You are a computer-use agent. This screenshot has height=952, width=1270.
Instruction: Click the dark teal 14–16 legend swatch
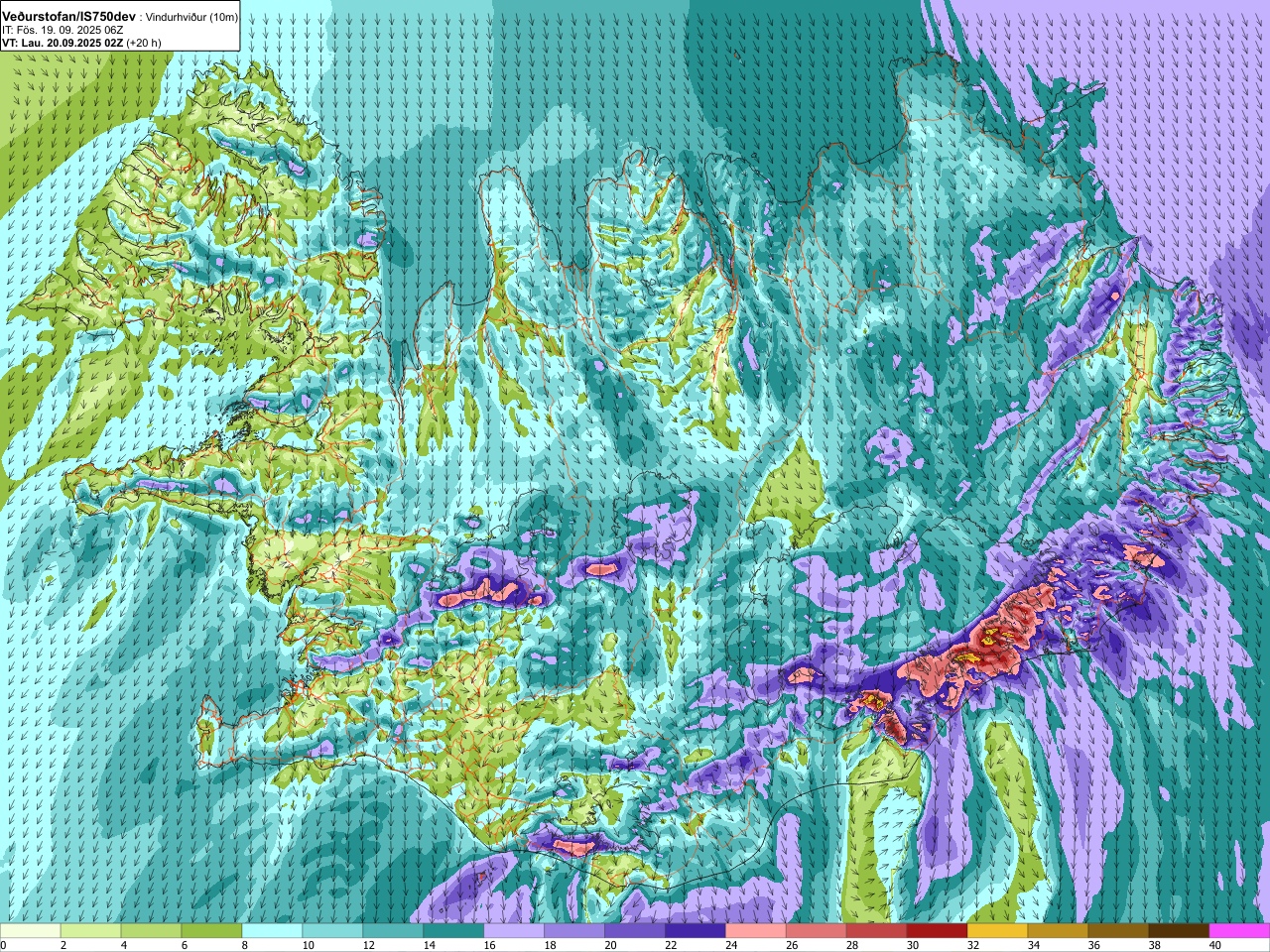coord(453,931)
